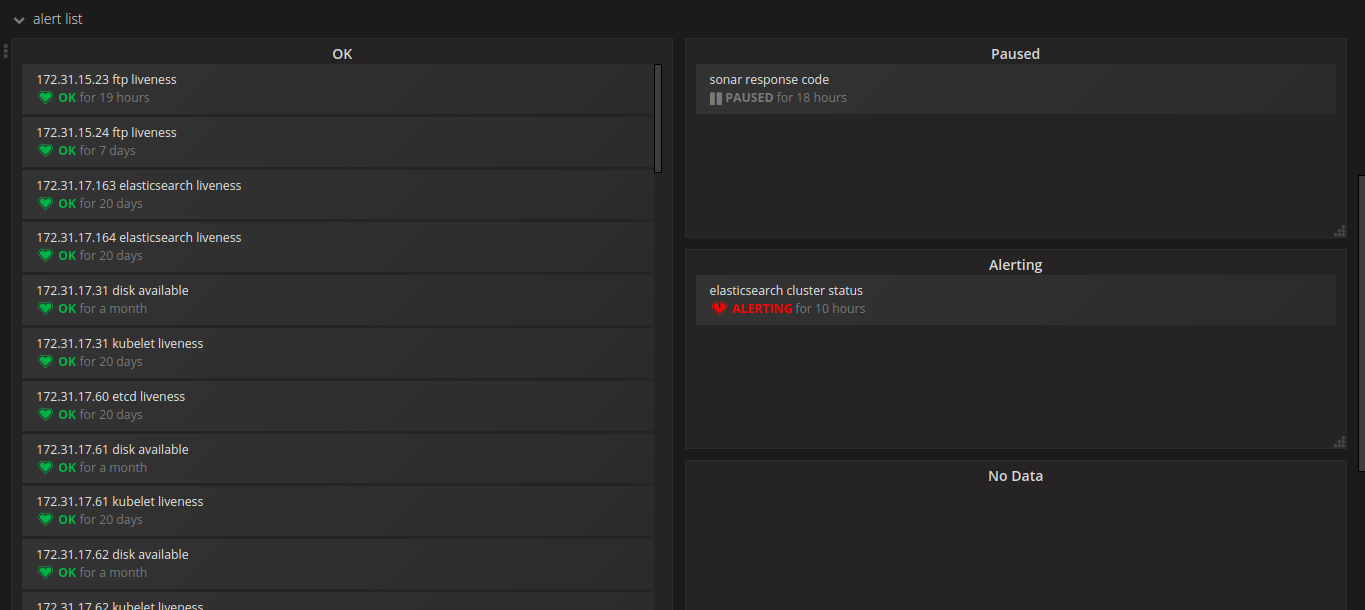The image size is (1365, 610).
Task: Click resize handle of the Paused panel
Action: coord(1339,231)
